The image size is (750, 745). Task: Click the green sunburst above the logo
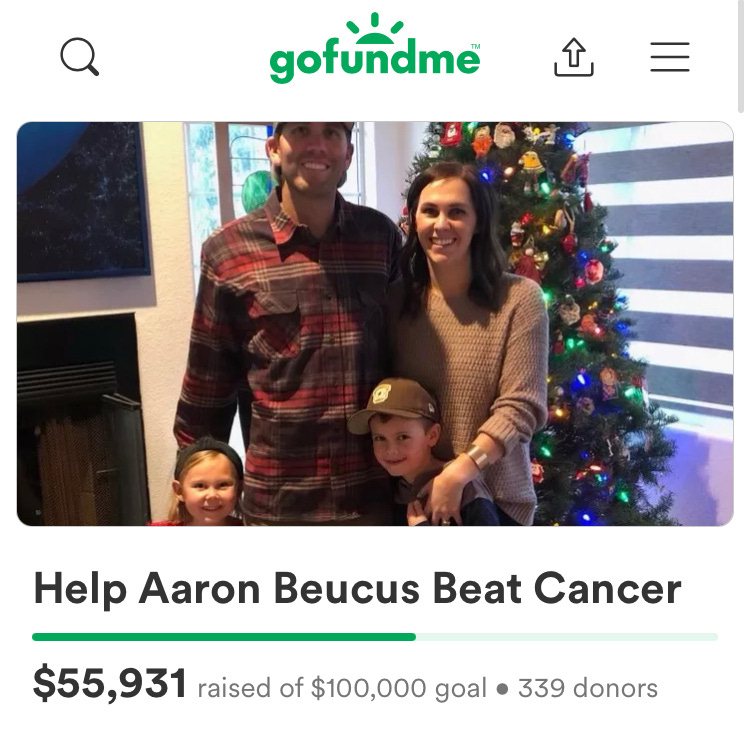pos(375,28)
